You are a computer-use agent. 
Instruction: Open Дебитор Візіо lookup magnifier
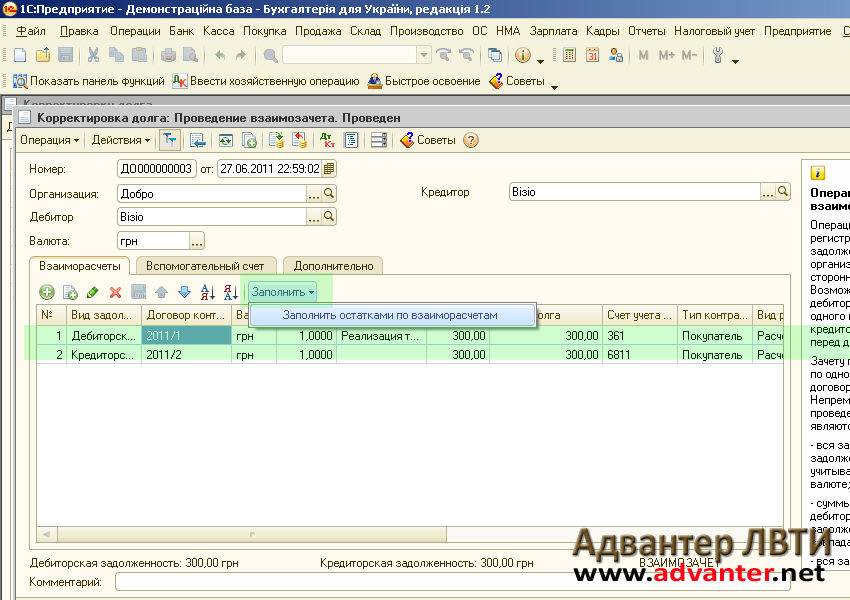pos(329,217)
